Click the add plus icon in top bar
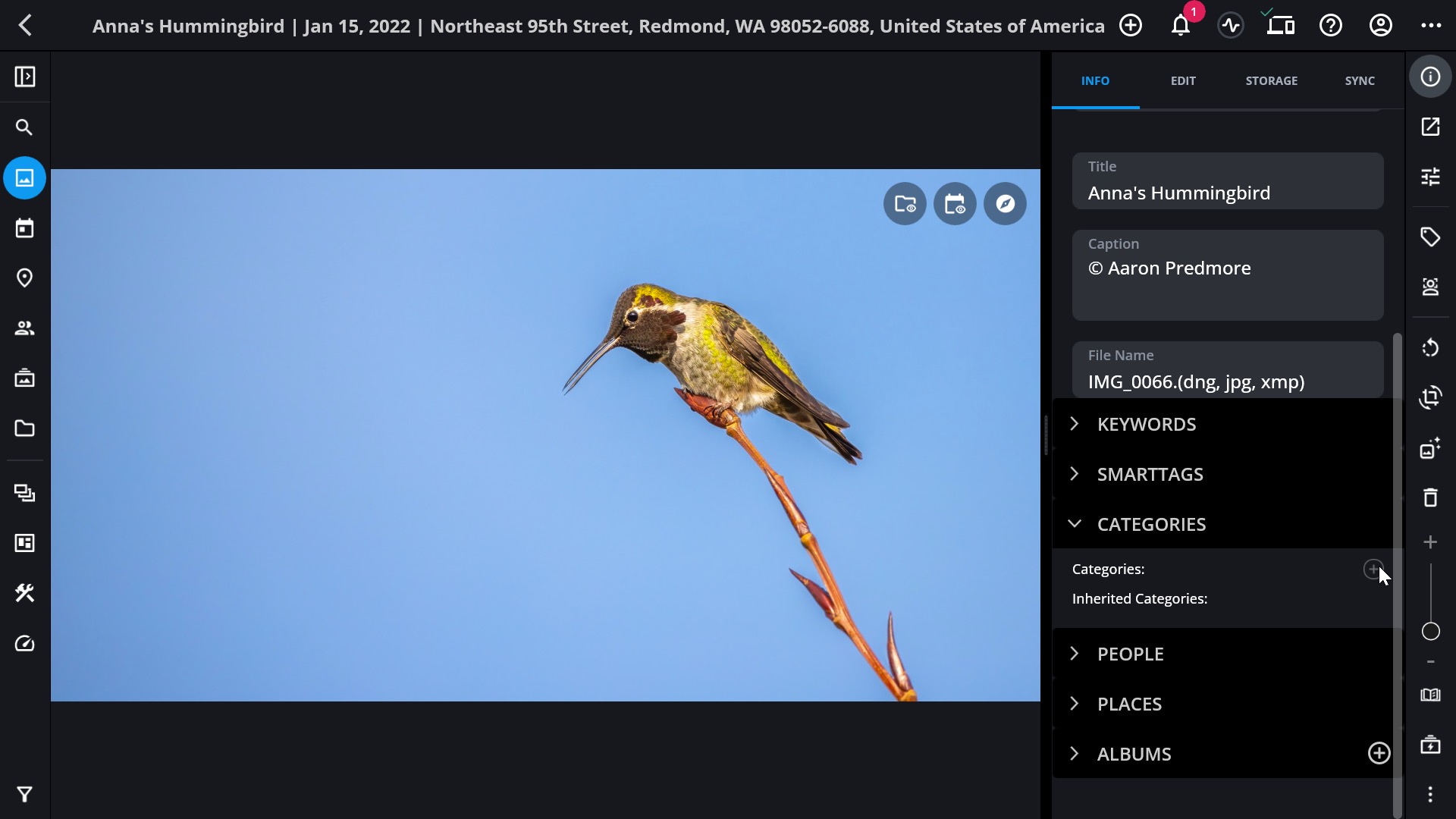This screenshot has width=1456, height=819. click(x=1131, y=26)
